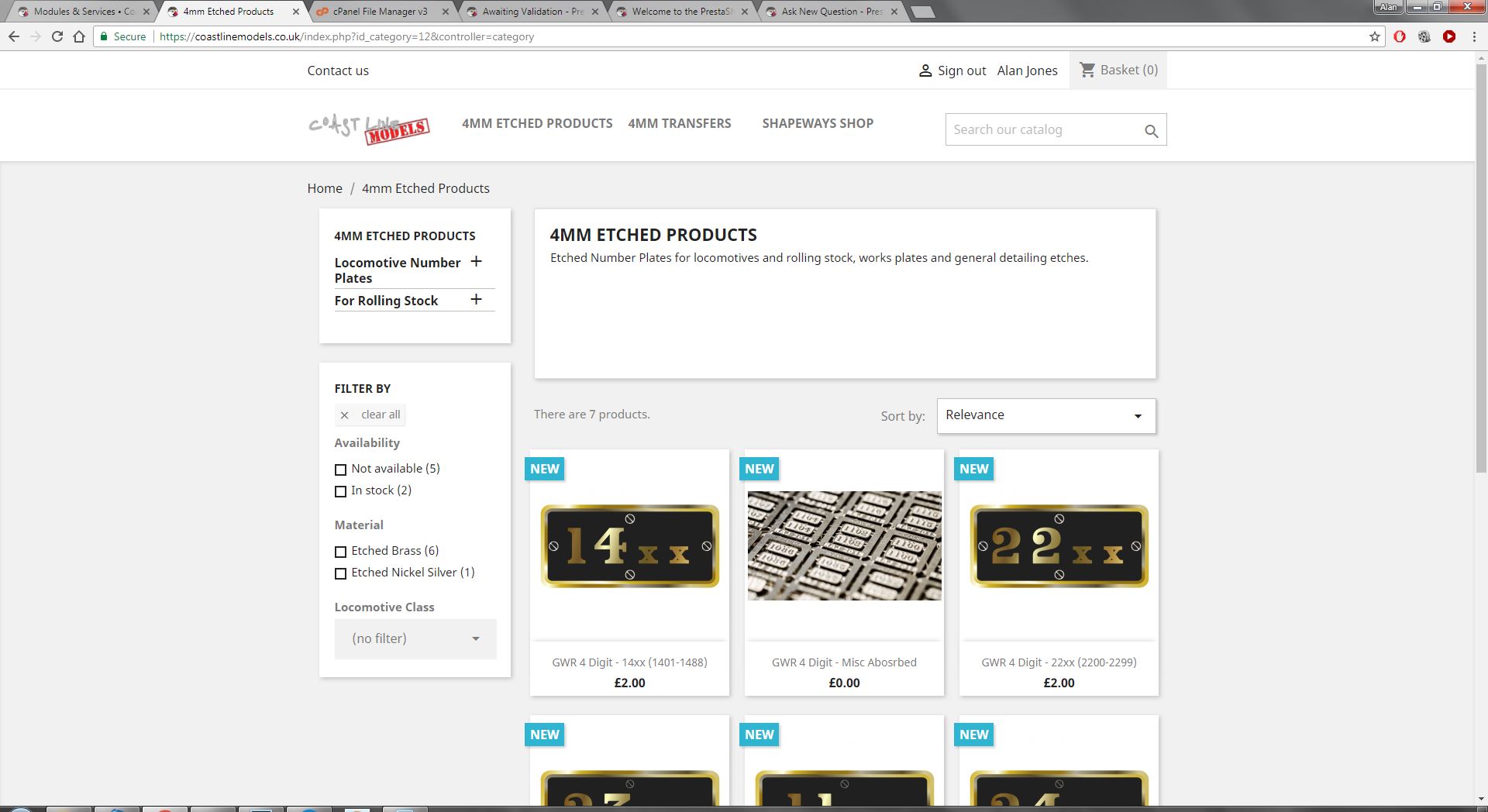Switch to Awaiting Validation tab
The image size is (1488, 812).
[529, 12]
